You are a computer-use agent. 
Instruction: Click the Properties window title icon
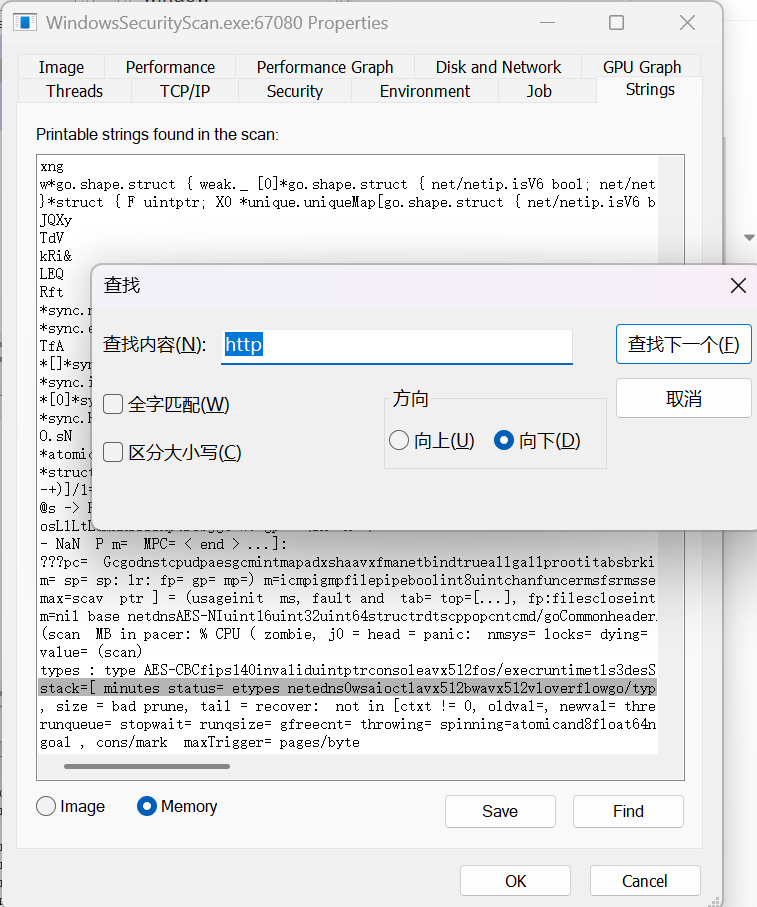click(25, 23)
